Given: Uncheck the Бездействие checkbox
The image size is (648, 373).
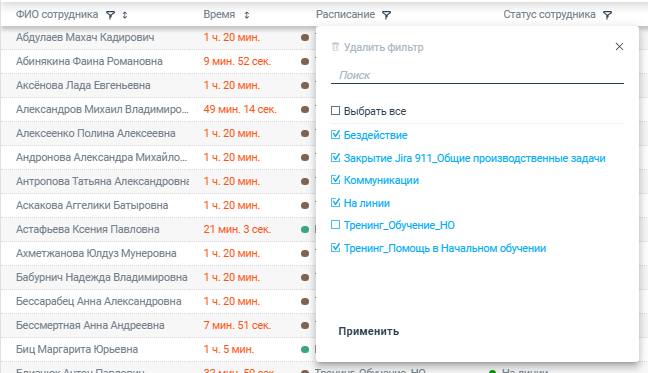Looking at the screenshot, I should point(336,135).
